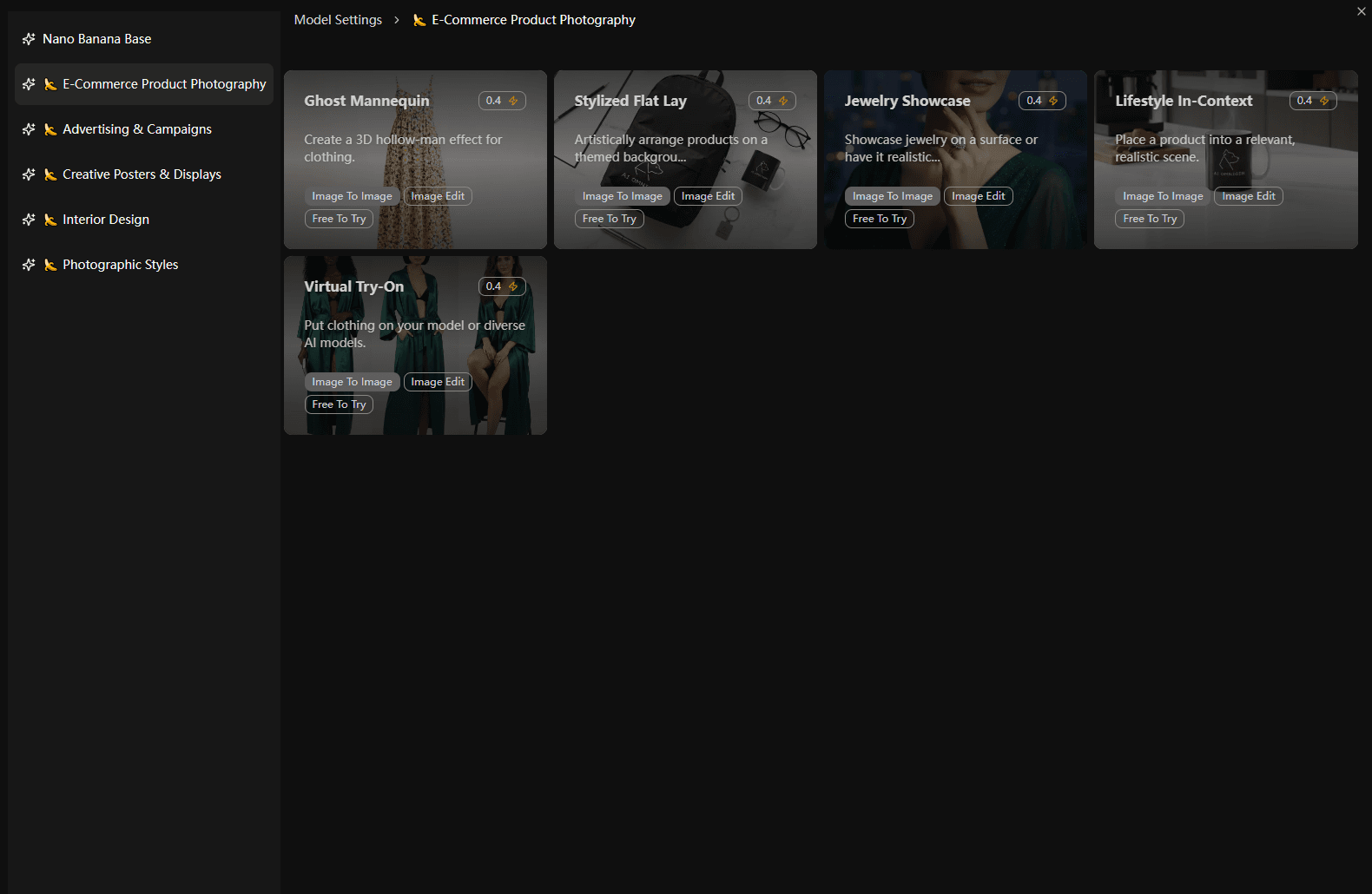Click Free To Try on Virtual Try-On
Viewport: 1372px width, 894px height.
[339, 404]
